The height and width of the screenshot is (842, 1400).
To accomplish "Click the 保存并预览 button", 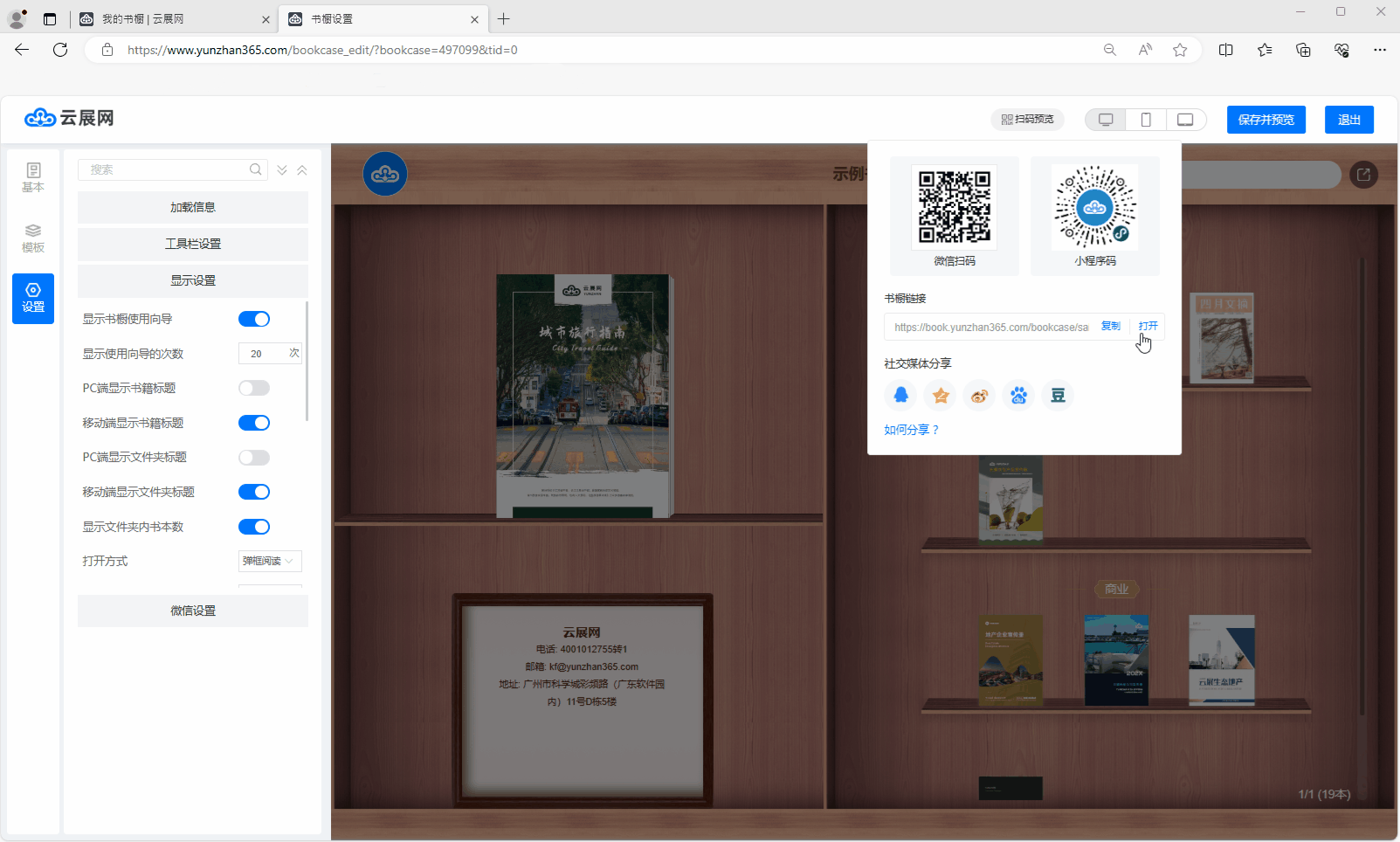I will (x=1266, y=120).
